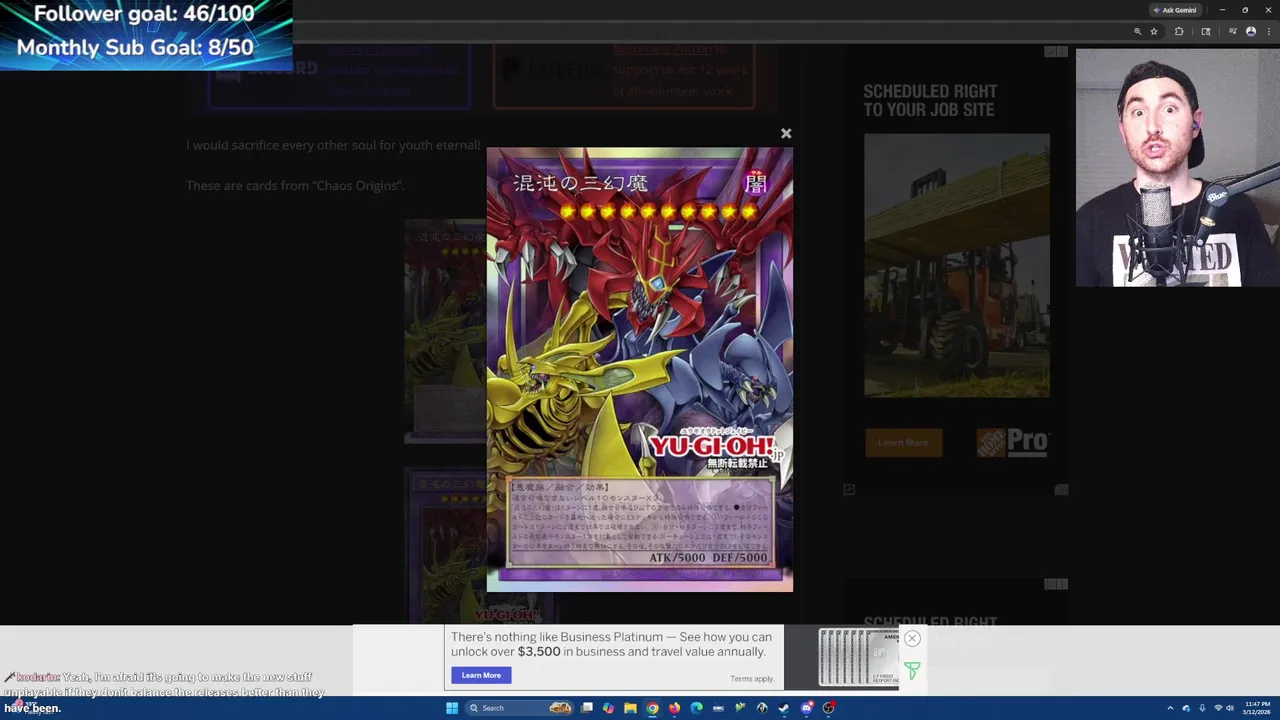
Task: Click Learn More on Business Platinum ad
Action: point(481,675)
